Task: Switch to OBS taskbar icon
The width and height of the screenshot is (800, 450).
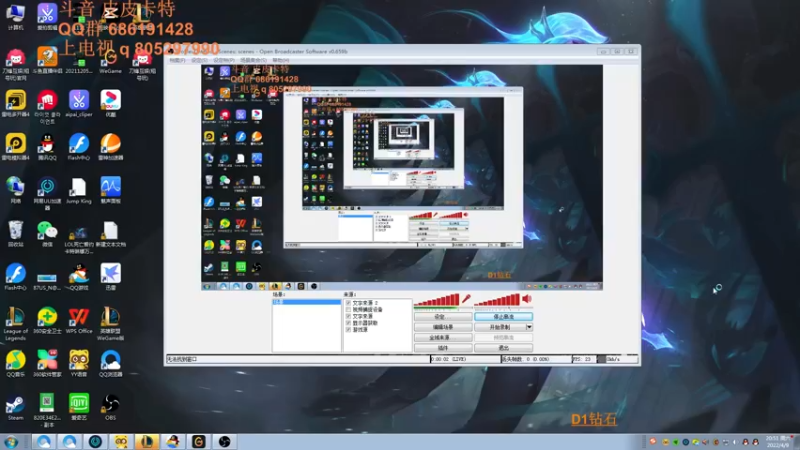Action: point(224,441)
